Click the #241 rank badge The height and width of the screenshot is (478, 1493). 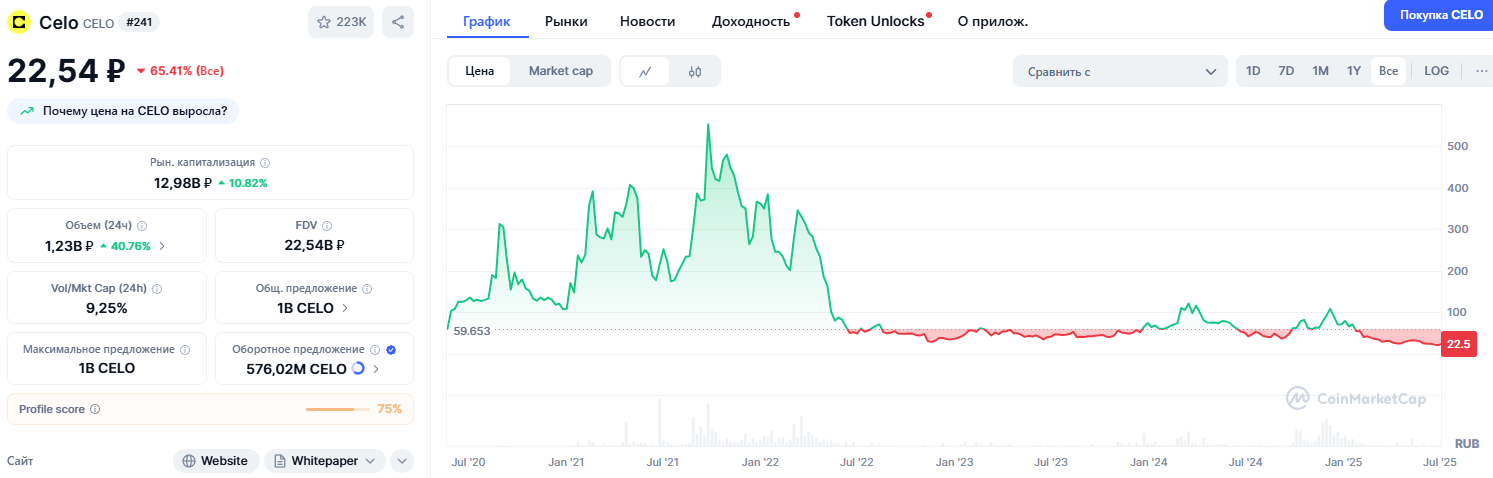(139, 22)
